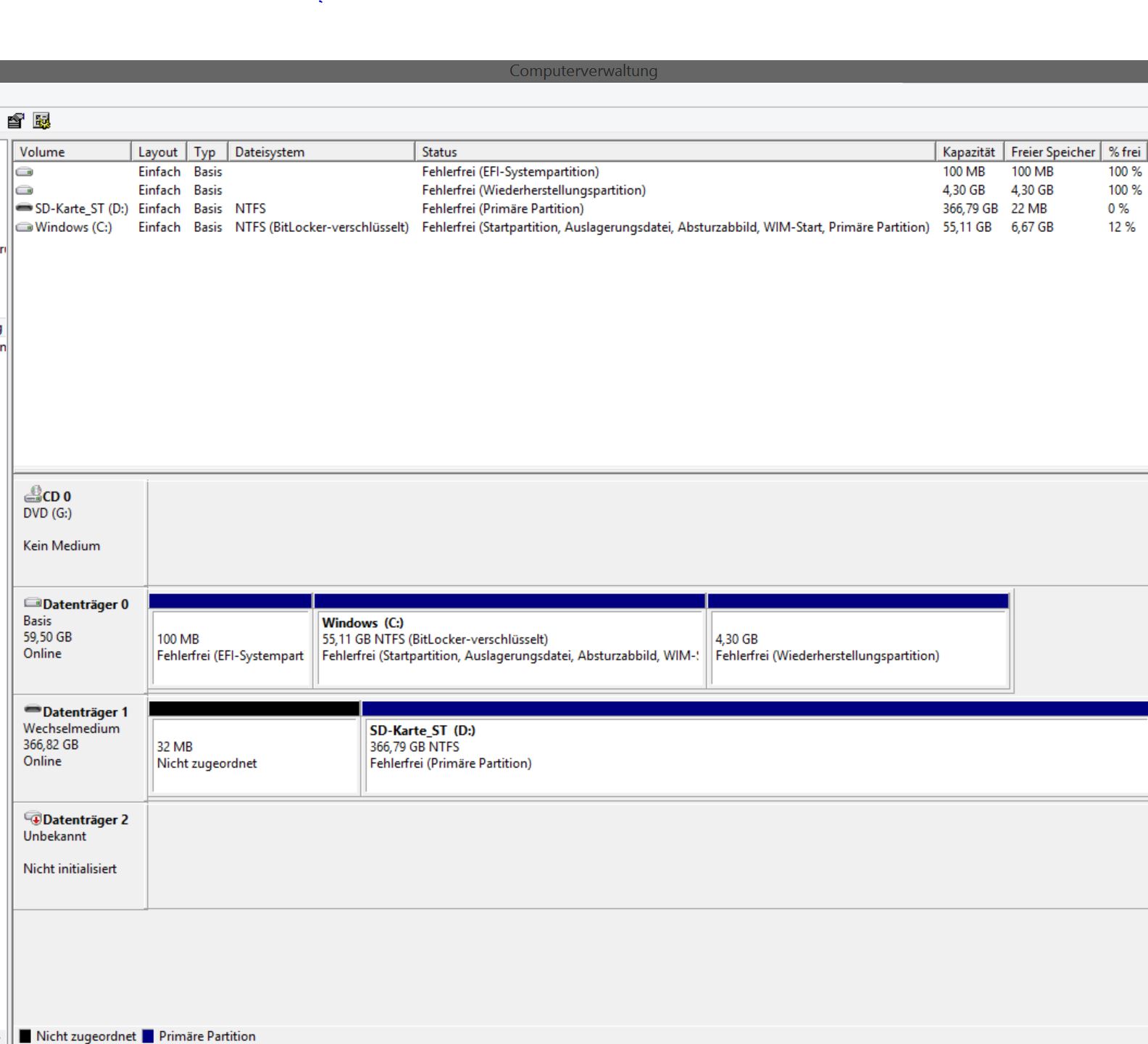Viewport: 1148px width, 1044px height.
Task: Click the '12 %' free percentage cell
Action: [x=1121, y=228]
